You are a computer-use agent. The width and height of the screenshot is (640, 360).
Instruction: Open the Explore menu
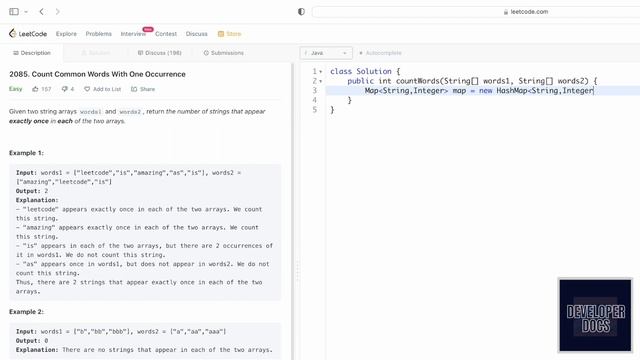click(x=66, y=34)
